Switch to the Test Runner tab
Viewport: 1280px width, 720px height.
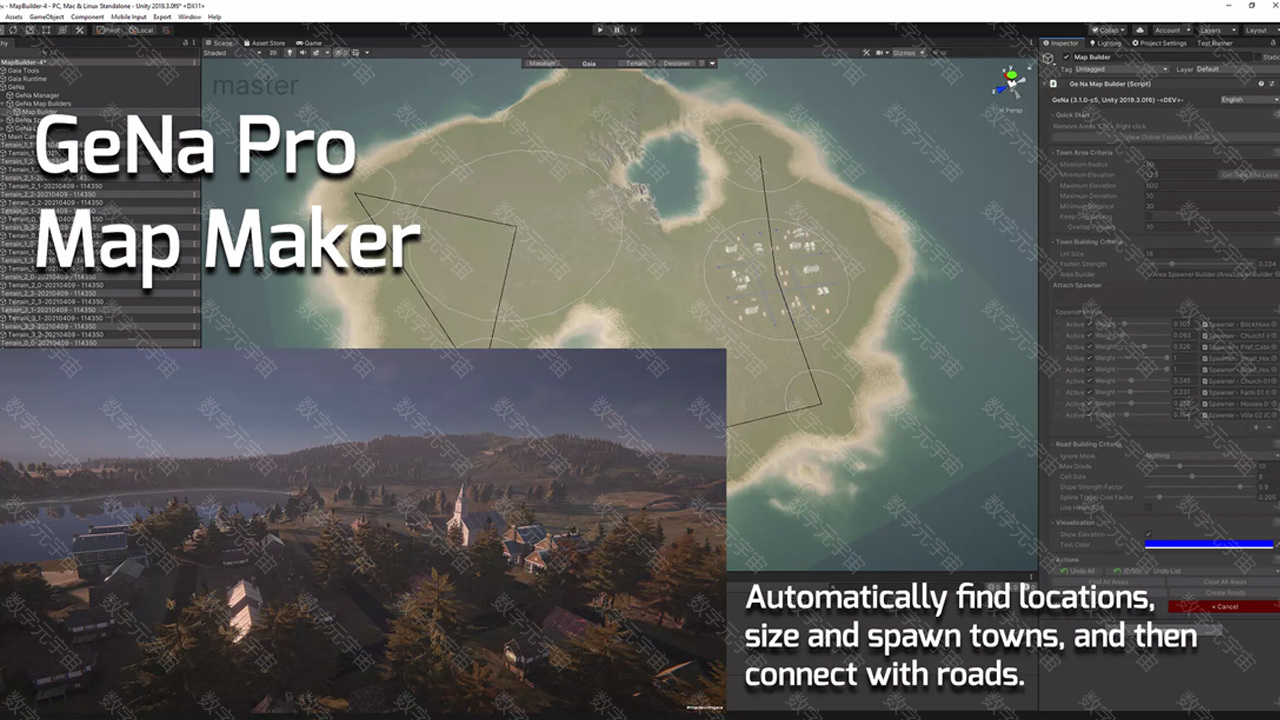pyautogui.click(x=1215, y=43)
